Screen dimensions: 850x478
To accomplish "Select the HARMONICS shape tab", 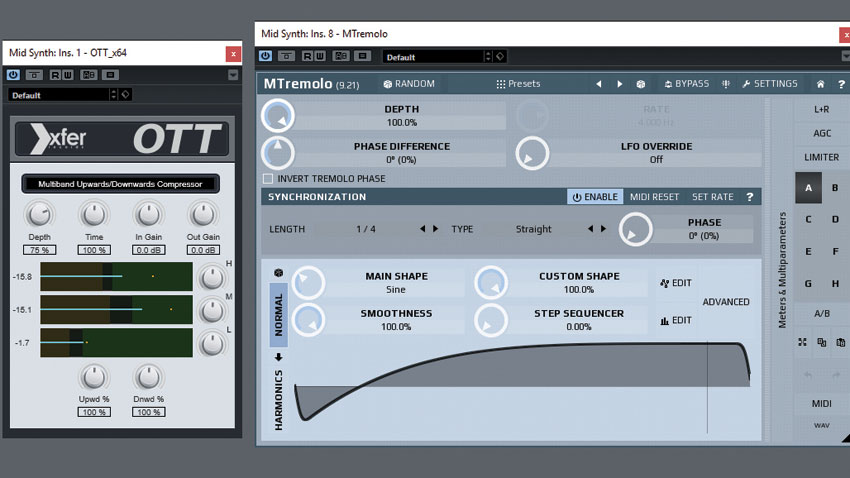I will [x=279, y=400].
